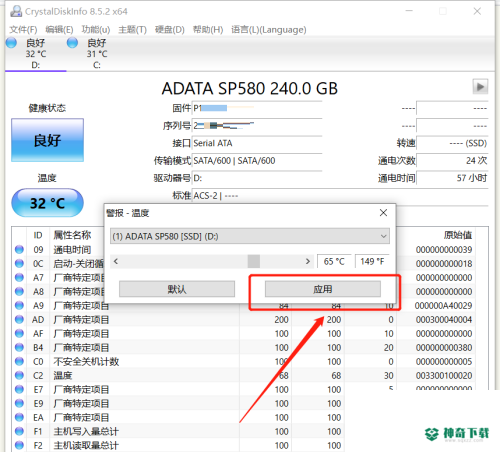Click the right arrow of the temperature slider
Viewport: 500px width, 452px height.
[x=307, y=261]
